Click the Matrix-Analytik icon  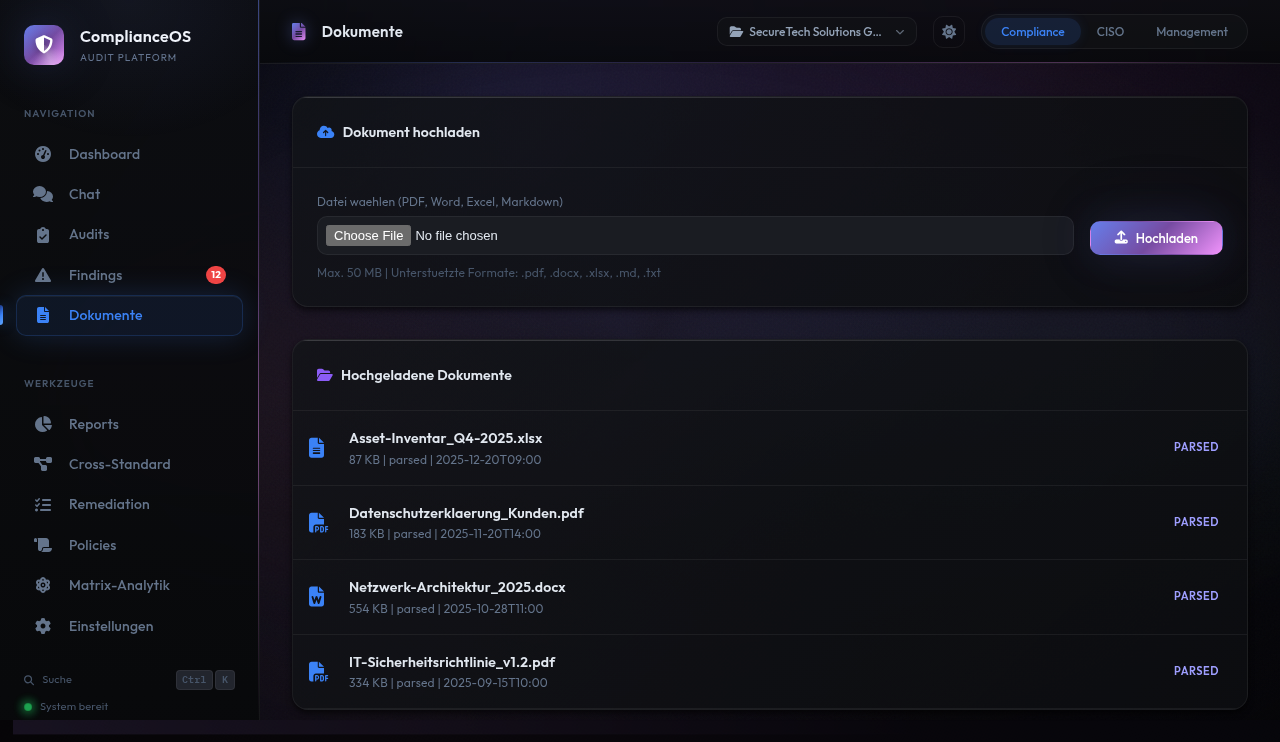point(43,585)
